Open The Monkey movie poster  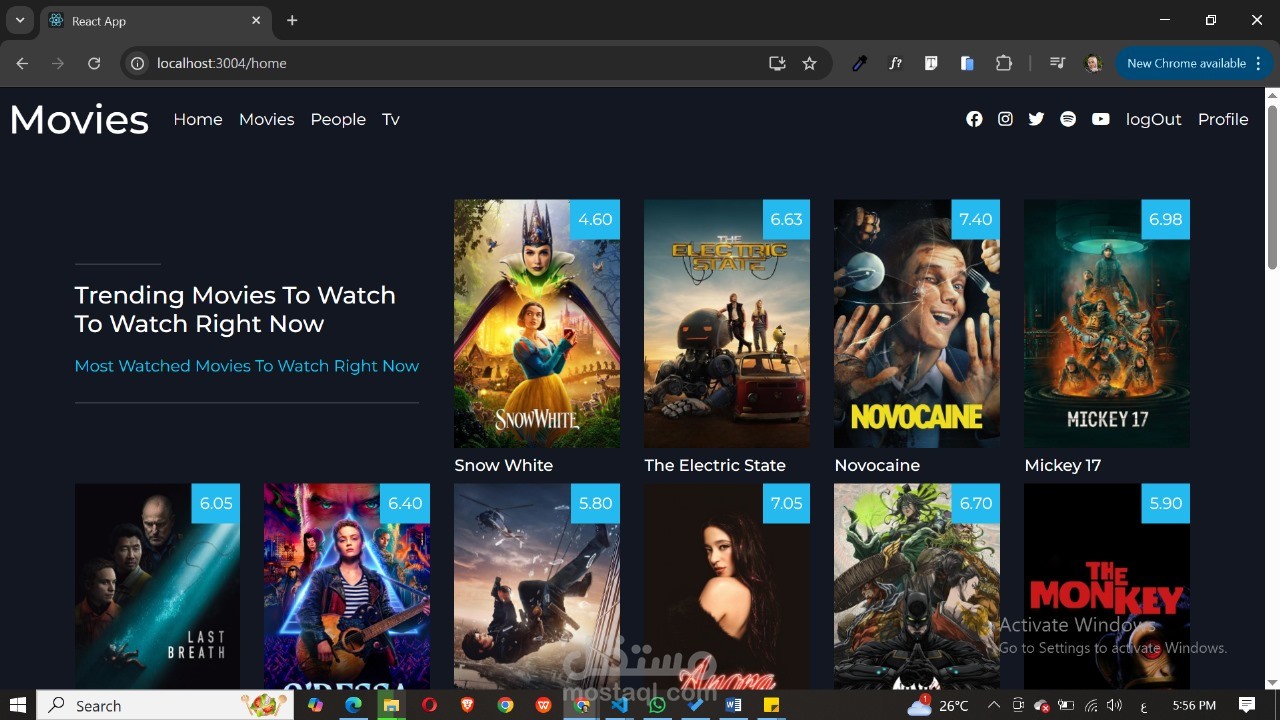(1107, 586)
